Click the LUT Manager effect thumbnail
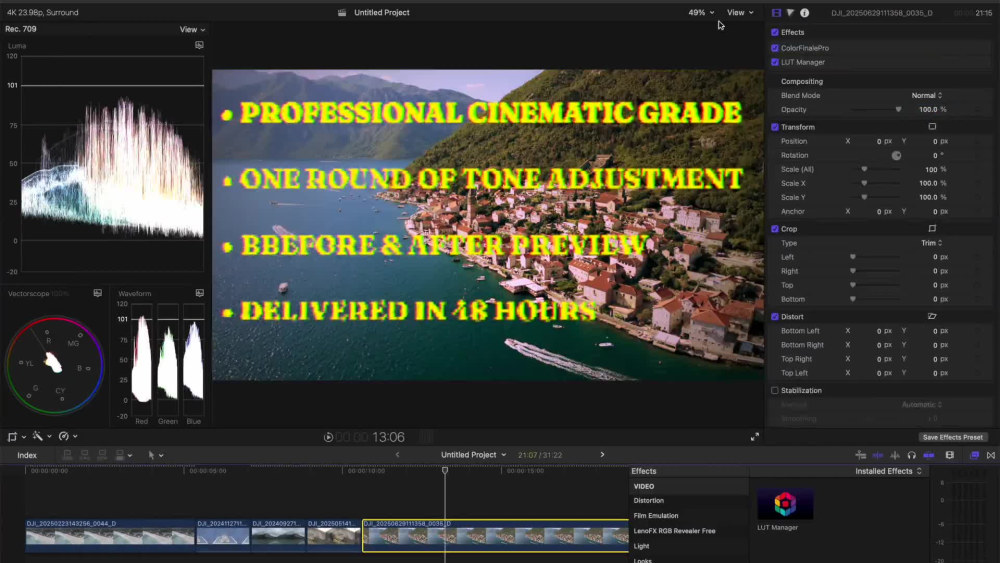1000x563 pixels. pyautogui.click(x=785, y=504)
